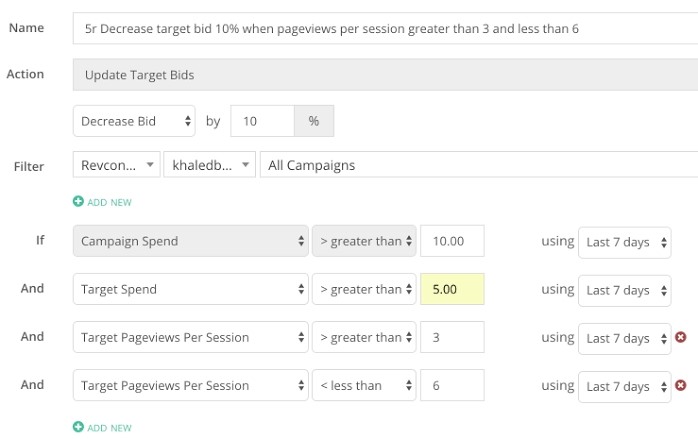The width and height of the screenshot is (698, 439).
Task: Edit the 10.00 Campaign Spend threshold
Action: (452, 241)
